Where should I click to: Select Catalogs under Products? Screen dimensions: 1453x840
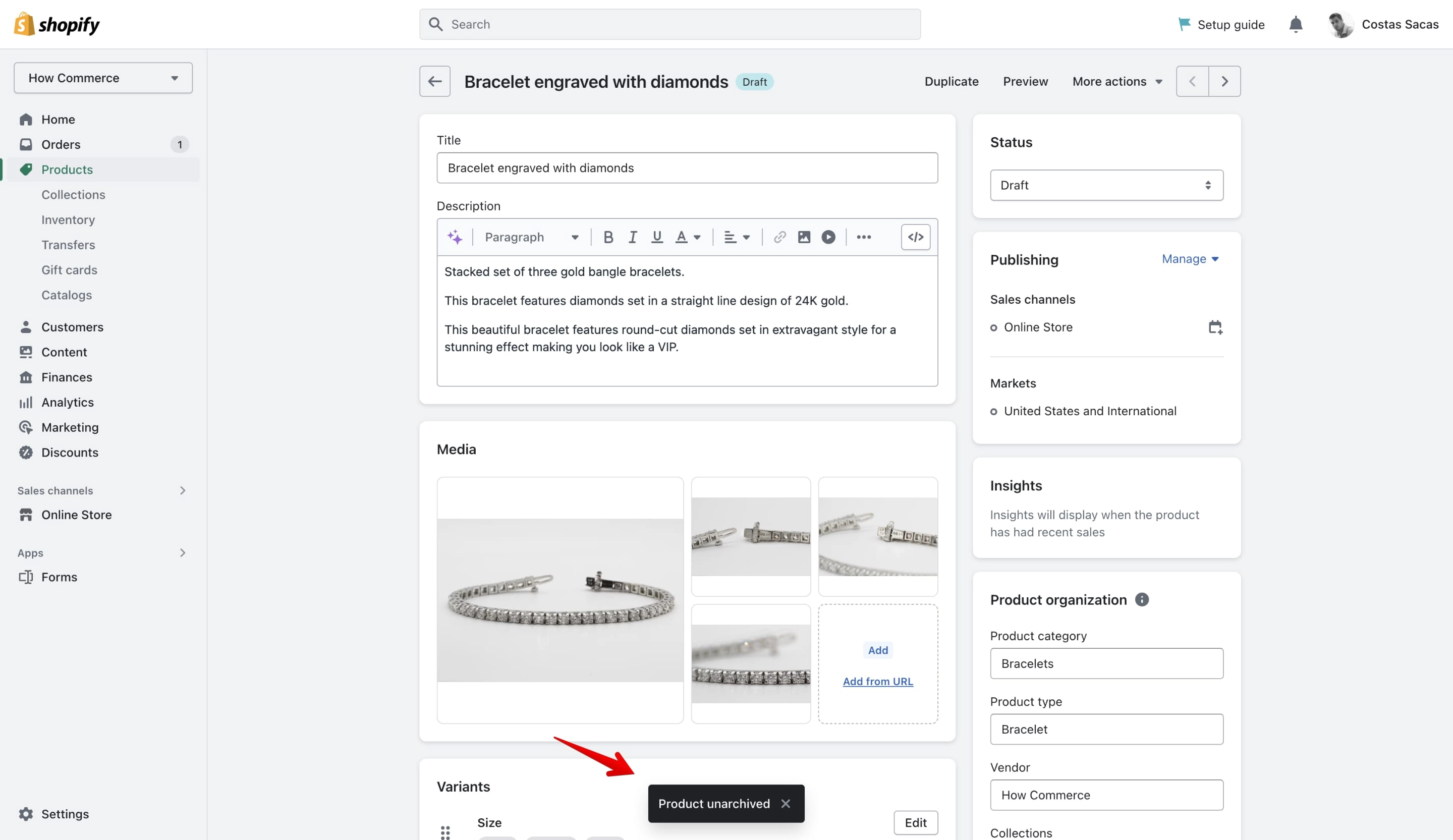pos(66,295)
